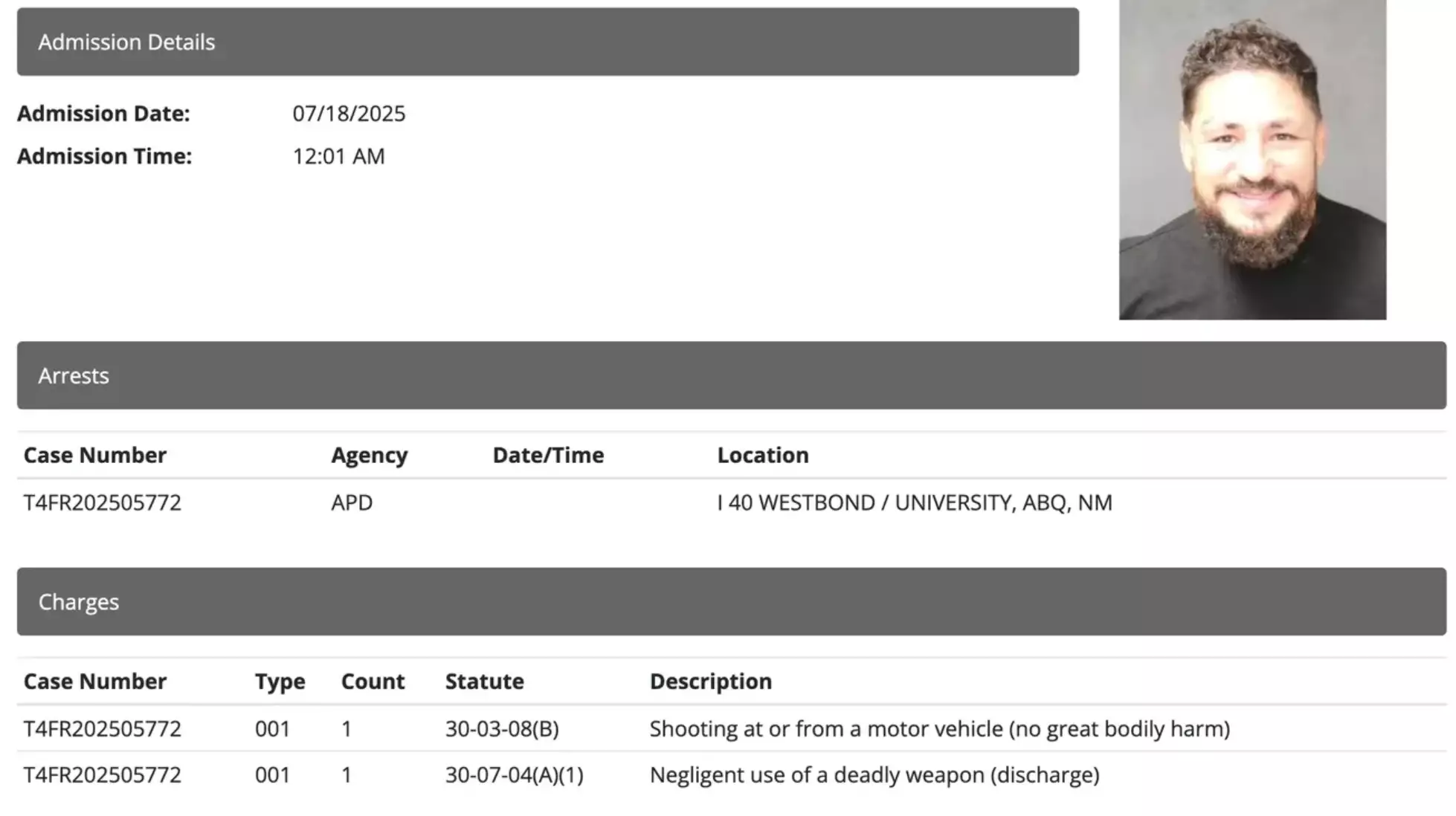Screen dimensions: 1456x816
Task: Collapse the Admission Details section header
Action: 547,42
